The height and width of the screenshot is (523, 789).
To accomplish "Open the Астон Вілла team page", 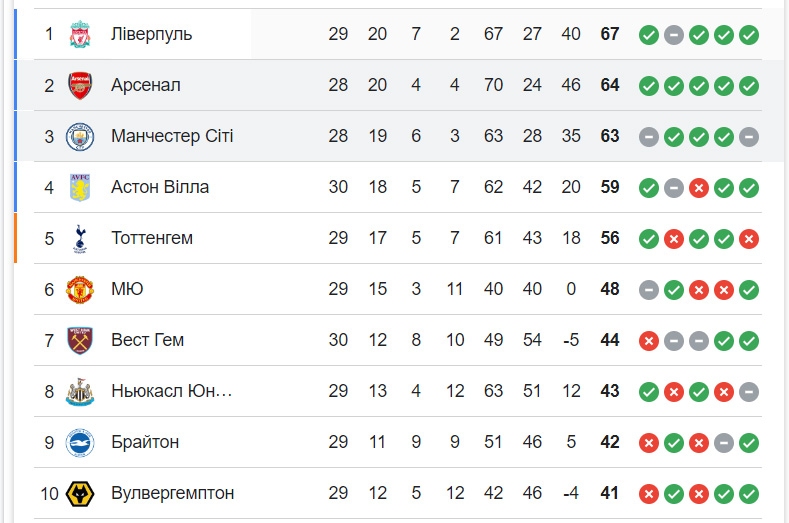I will pos(160,188).
